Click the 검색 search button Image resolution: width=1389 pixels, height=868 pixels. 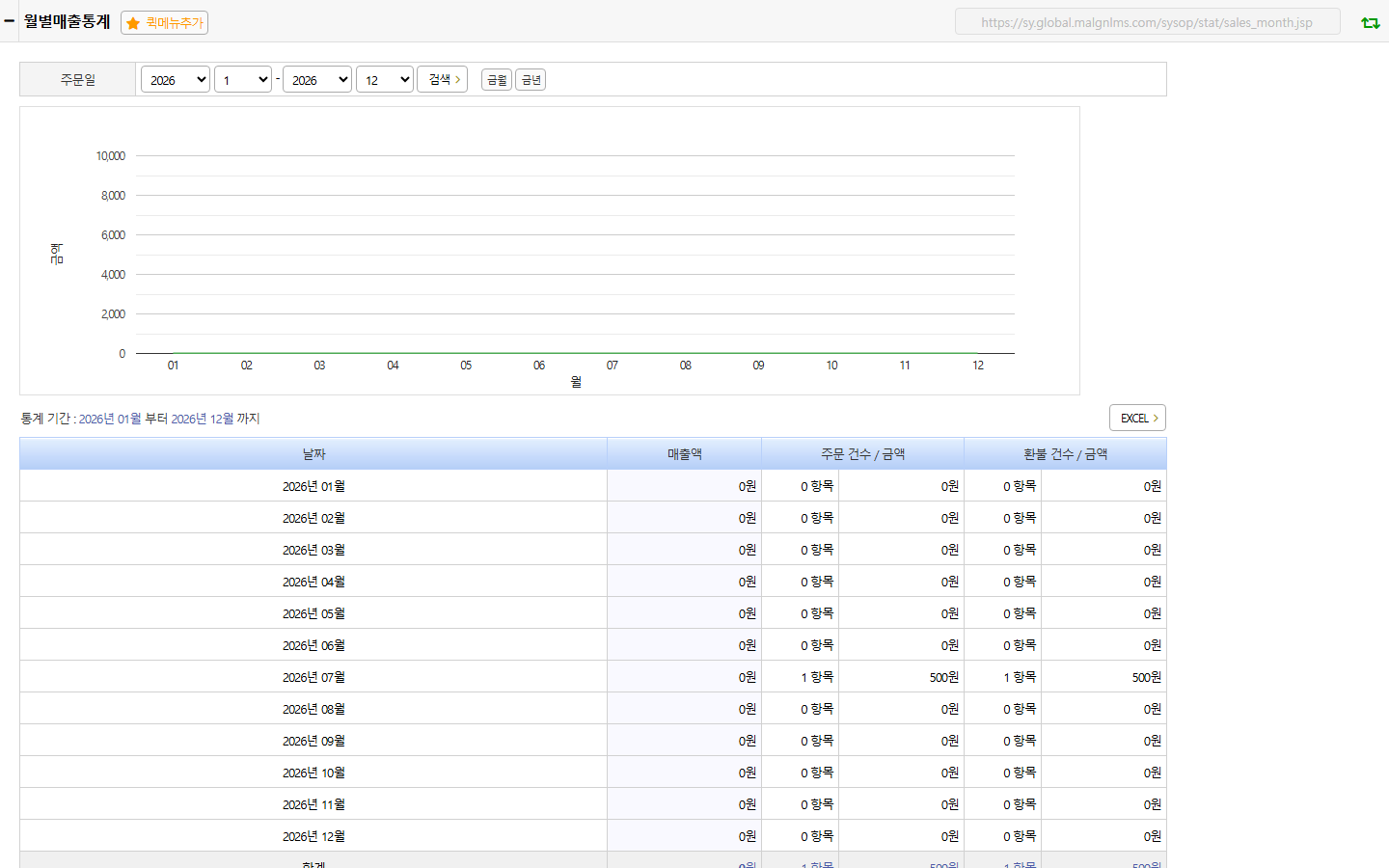click(x=443, y=79)
